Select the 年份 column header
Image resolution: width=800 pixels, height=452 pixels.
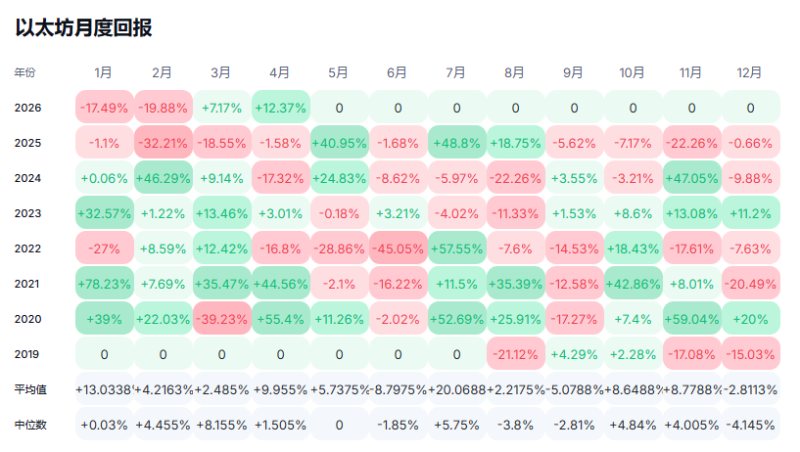point(24,73)
